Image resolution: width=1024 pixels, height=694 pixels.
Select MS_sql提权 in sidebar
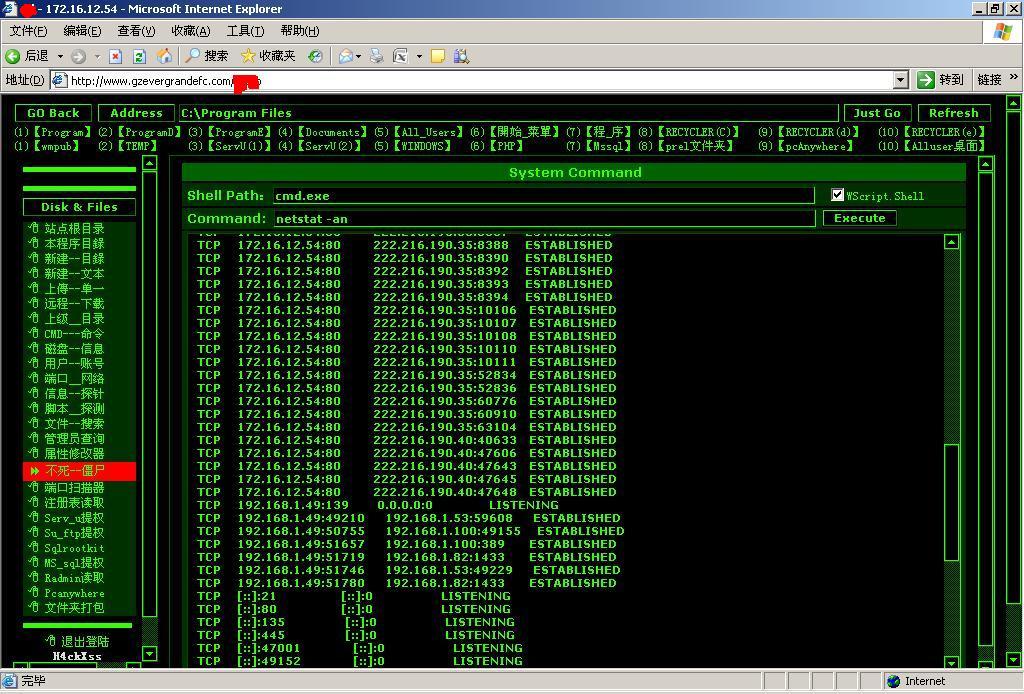coord(74,563)
